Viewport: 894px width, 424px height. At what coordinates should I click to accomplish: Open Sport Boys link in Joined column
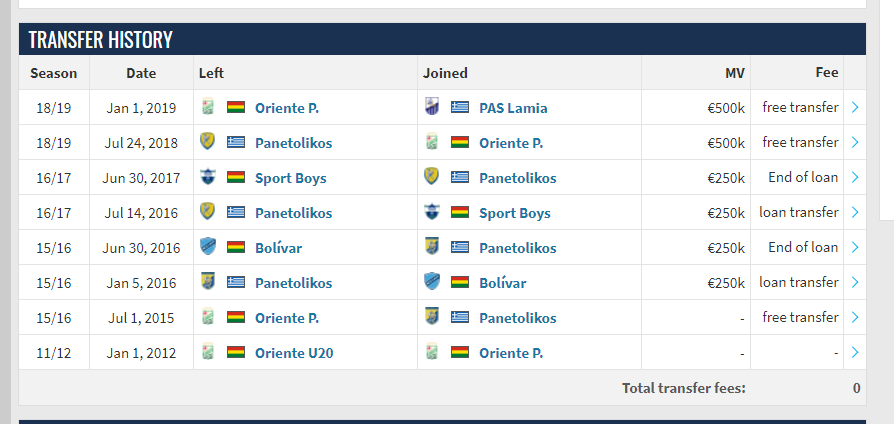pyautogui.click(x=514, y=213)
